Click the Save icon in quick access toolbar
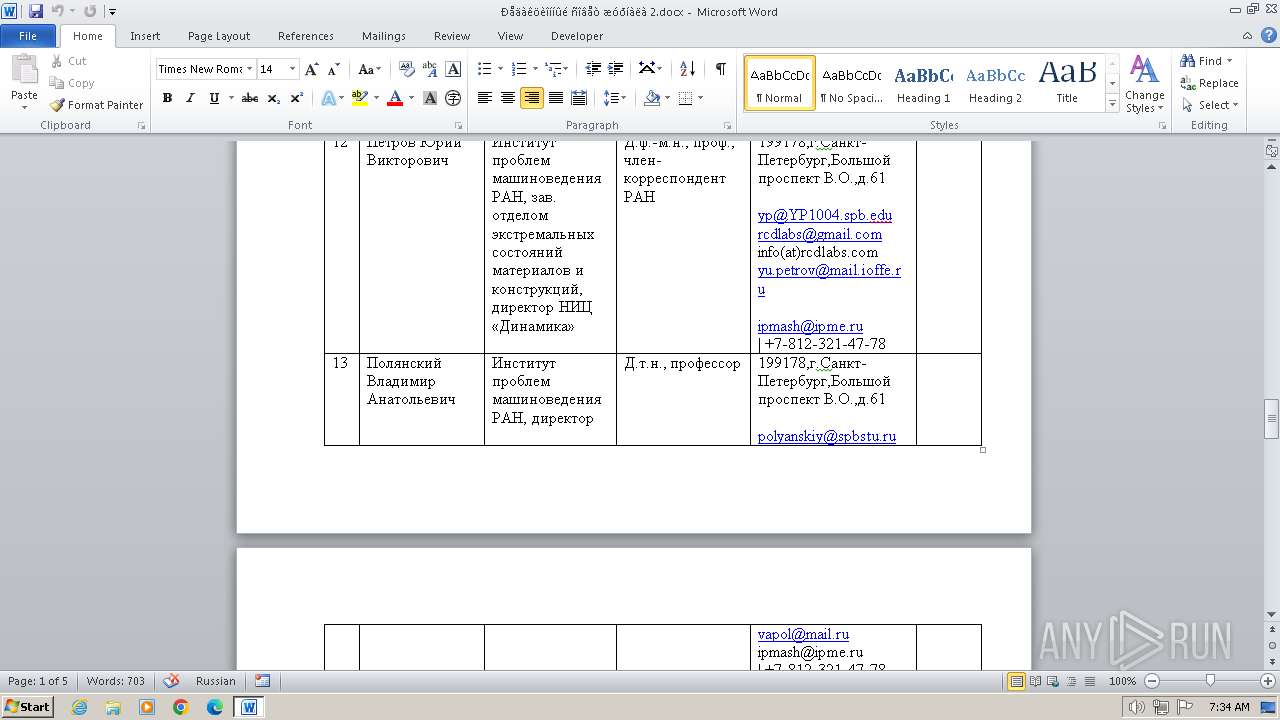Viewport: 1280px width, 720px height. pyautogui.click(x=36, y=11)
